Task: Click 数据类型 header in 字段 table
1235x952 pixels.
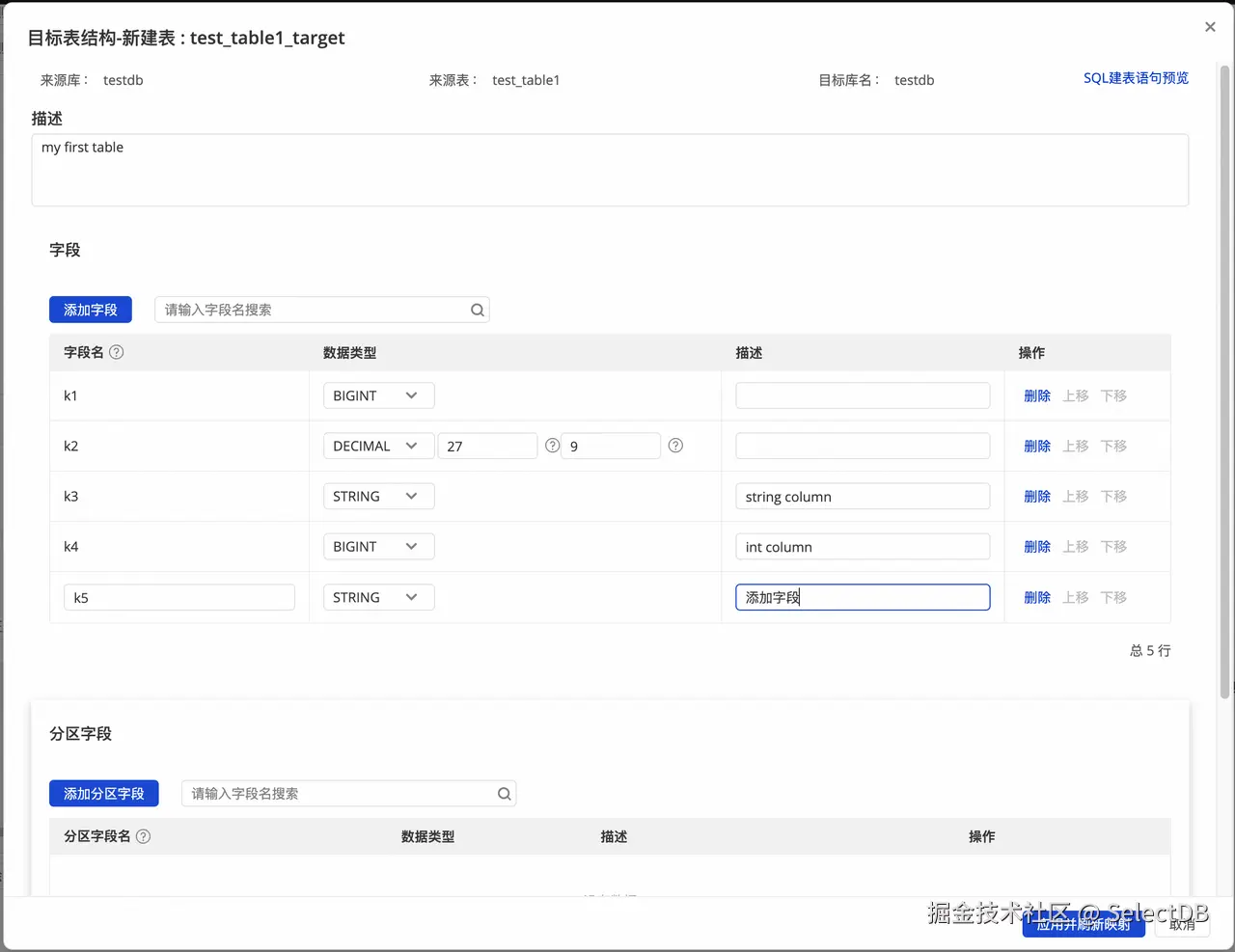Action: click(x=349, y=353)
